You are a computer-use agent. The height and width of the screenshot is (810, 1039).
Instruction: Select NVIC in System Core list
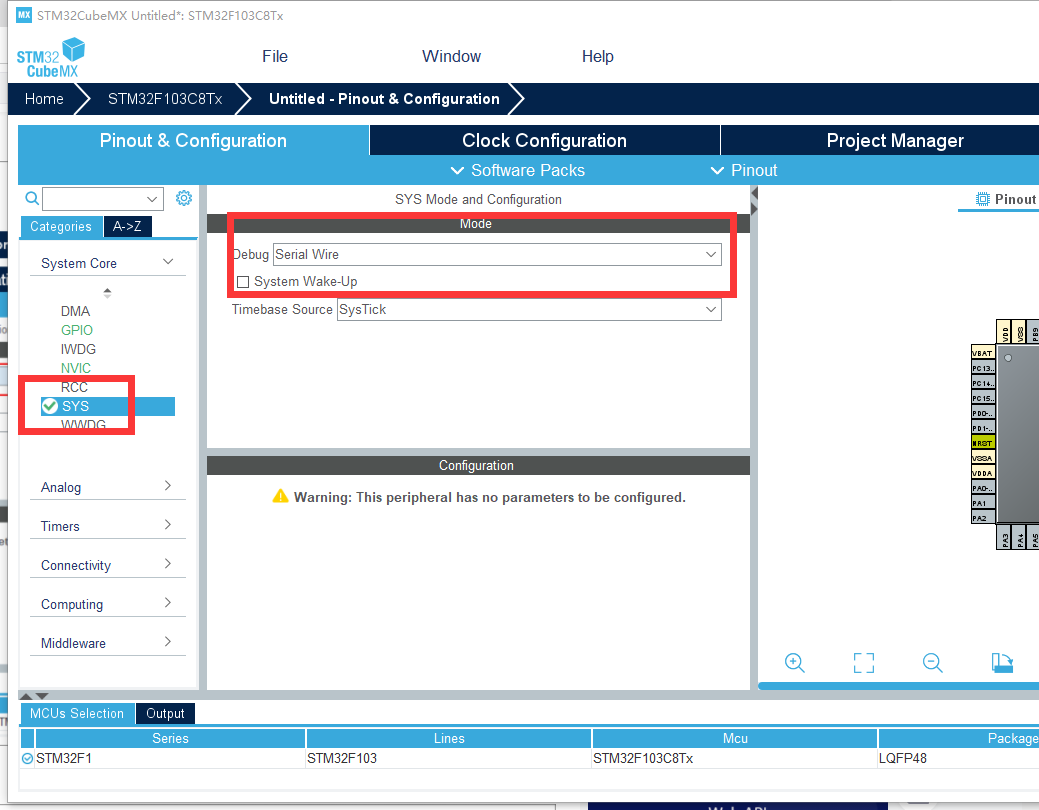point(76,368)
